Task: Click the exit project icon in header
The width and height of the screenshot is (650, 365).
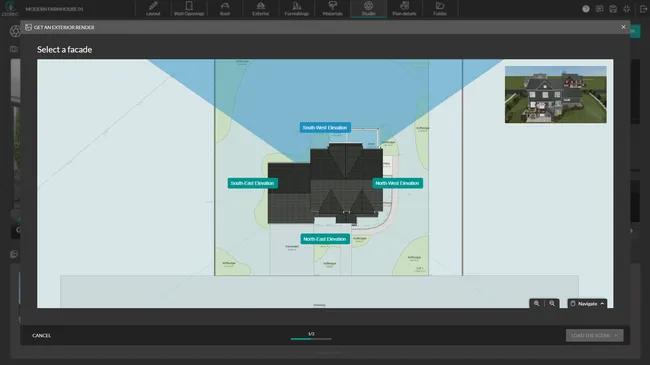Action: pyautogui.click(x=644, y=9)
